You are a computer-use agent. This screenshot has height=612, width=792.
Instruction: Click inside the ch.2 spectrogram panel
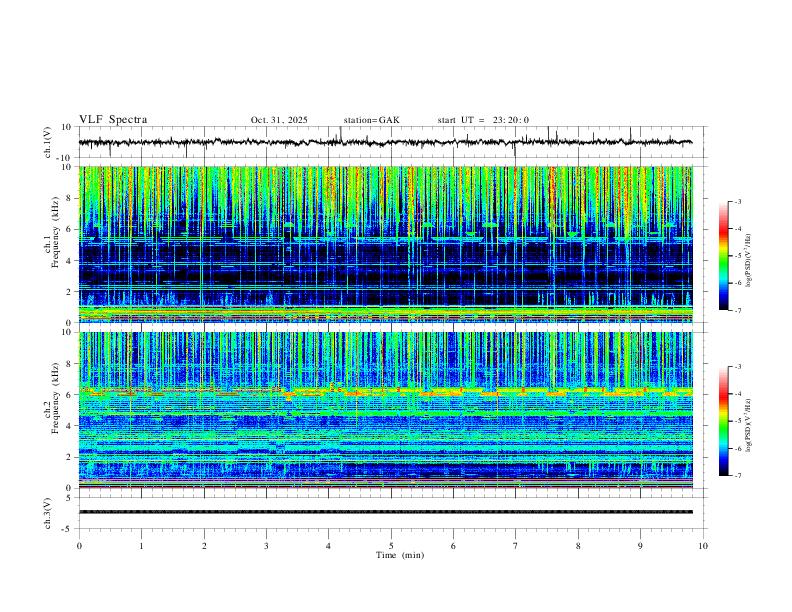click(385, 410)
